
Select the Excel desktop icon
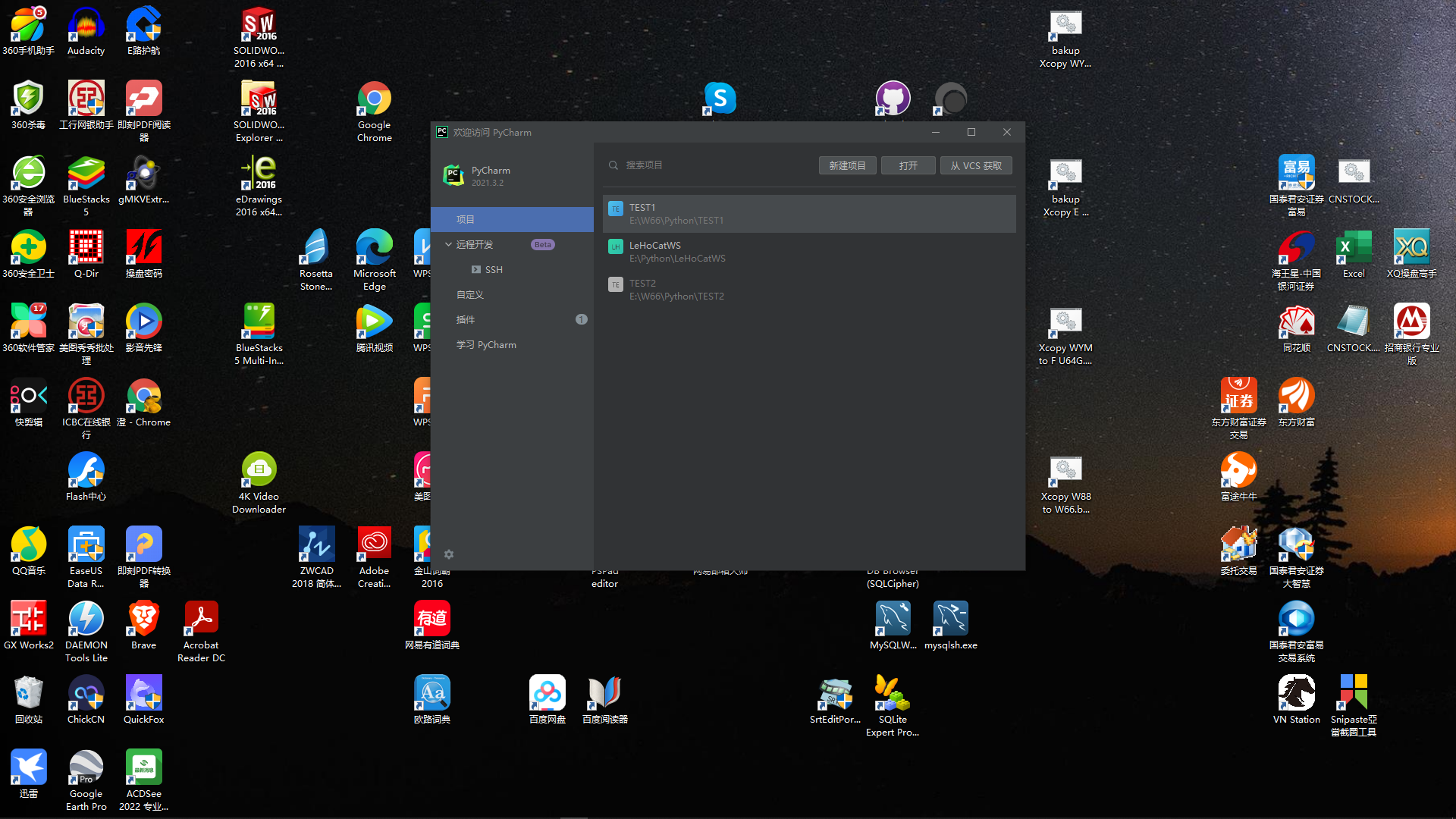(1354, 254)
